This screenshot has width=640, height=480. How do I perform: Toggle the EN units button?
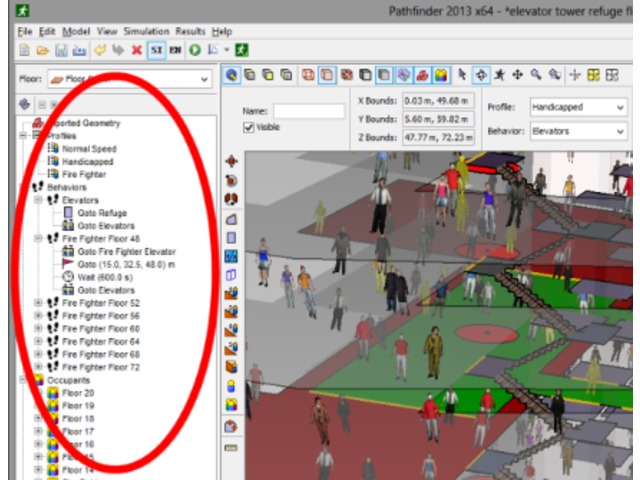[x=176, y=49]
